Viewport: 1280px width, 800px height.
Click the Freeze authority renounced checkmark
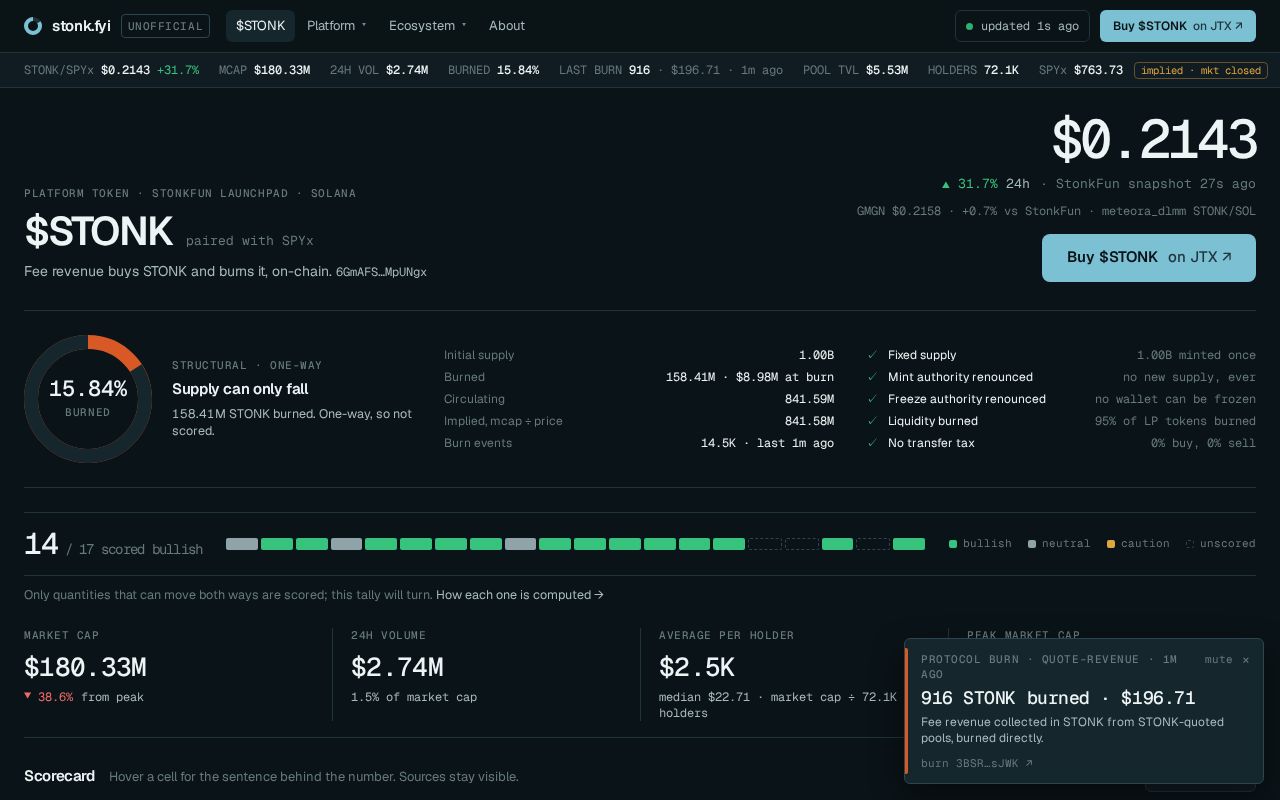click(x=872, y=399)
